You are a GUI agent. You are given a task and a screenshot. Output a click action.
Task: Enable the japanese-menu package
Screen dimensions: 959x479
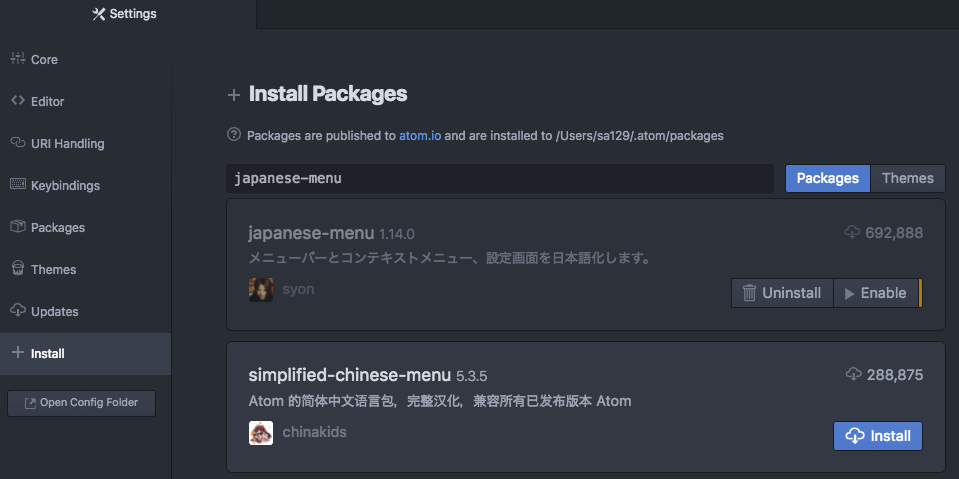876,293
